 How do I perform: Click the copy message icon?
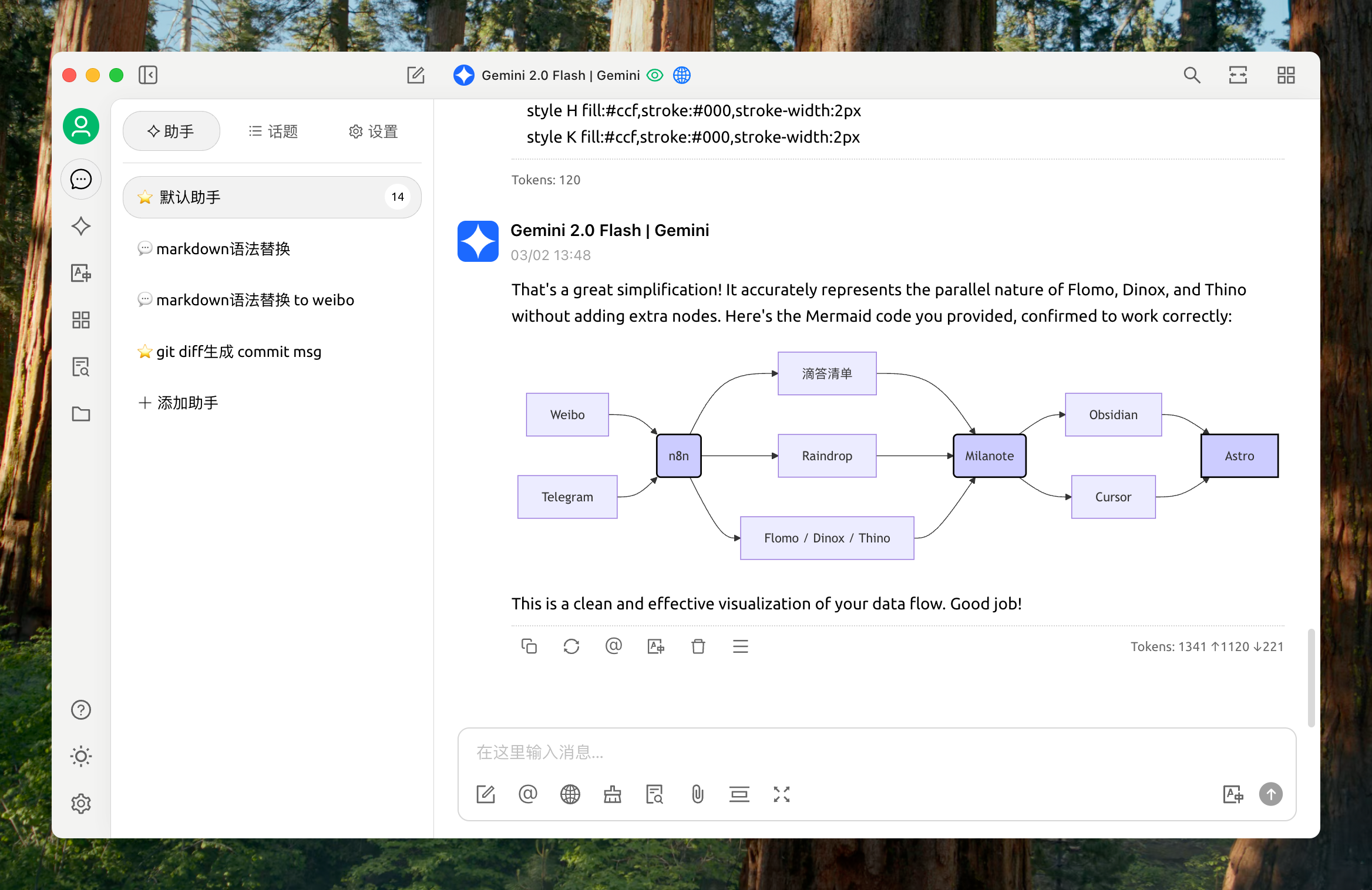[x=529, y=646]
